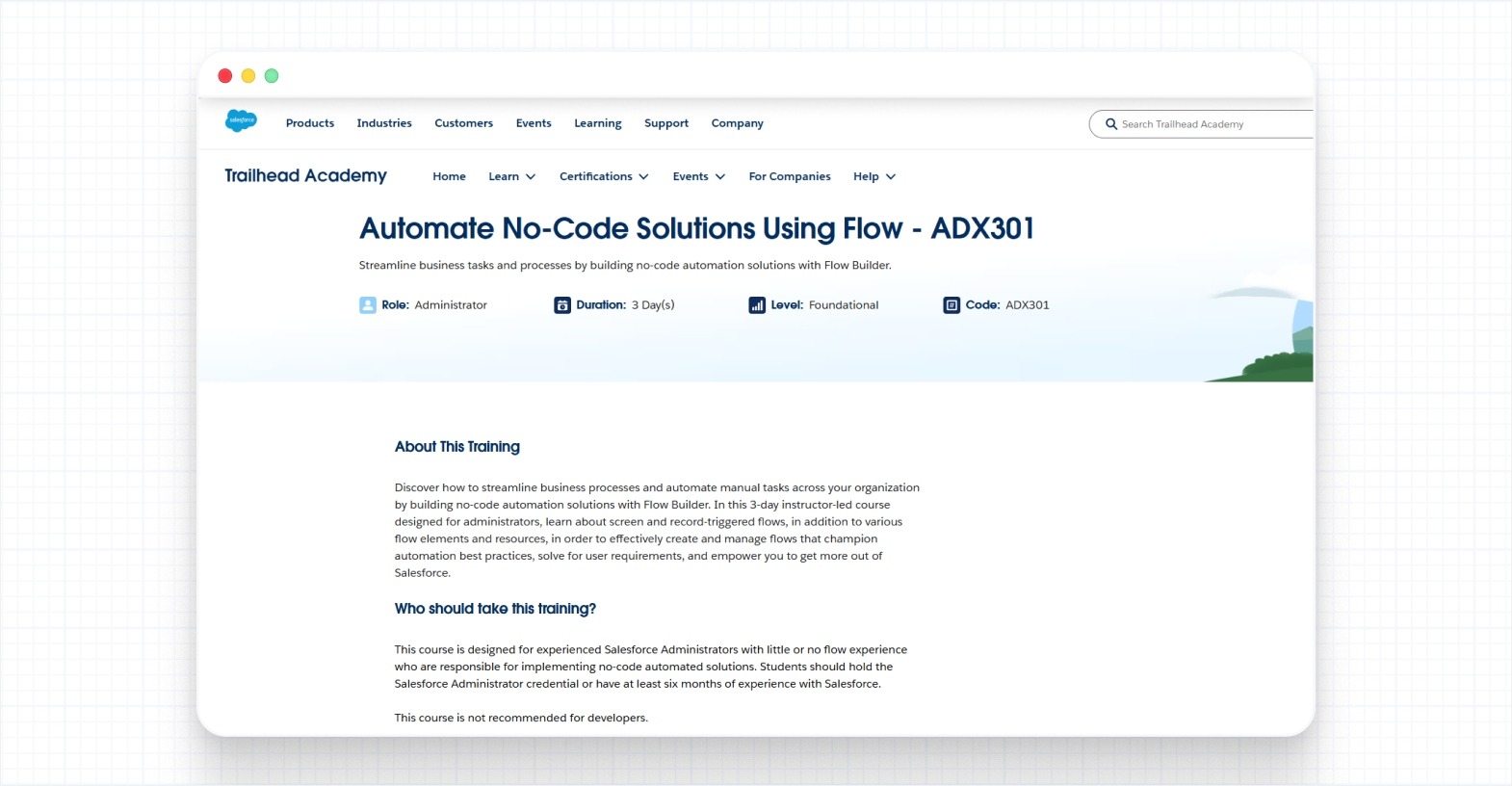The width and height of the screenshot is (1512, 786).
Task: Click the '3 Day(s)' duration value
Action: [x=653, y=305]
